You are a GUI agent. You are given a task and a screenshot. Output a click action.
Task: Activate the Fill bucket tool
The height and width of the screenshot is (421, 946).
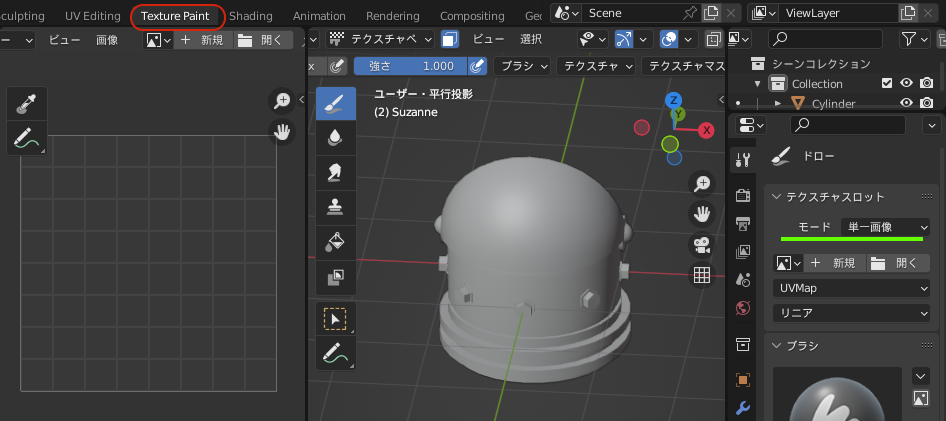(335, 242)
